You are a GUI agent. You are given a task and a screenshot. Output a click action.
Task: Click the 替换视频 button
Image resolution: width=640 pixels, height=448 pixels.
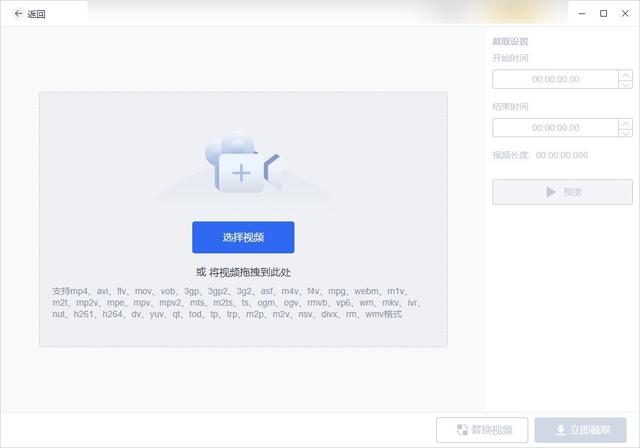coord(482,430)
